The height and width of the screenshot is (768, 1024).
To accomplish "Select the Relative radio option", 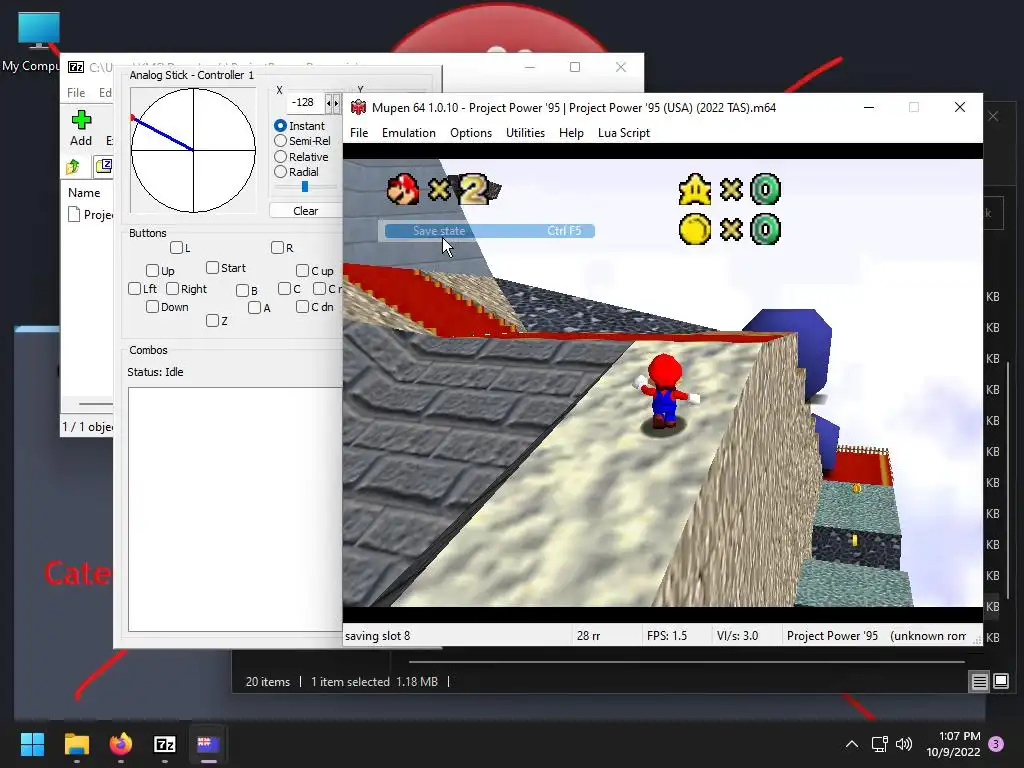I will 280,157.
